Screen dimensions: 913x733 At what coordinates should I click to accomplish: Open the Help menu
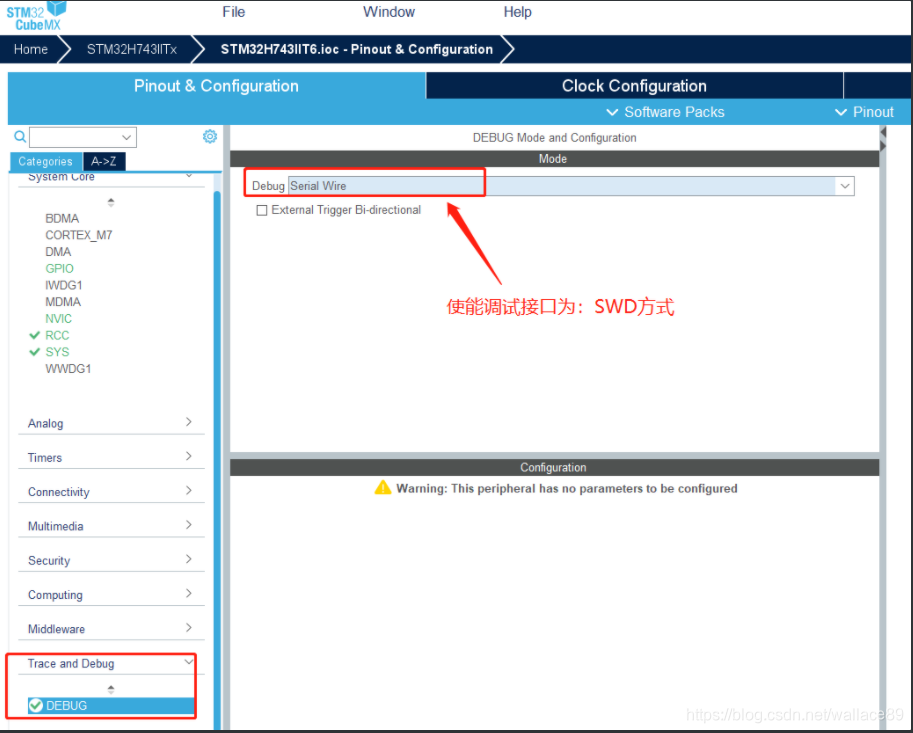pyautogui.click(x=518, y=12)
